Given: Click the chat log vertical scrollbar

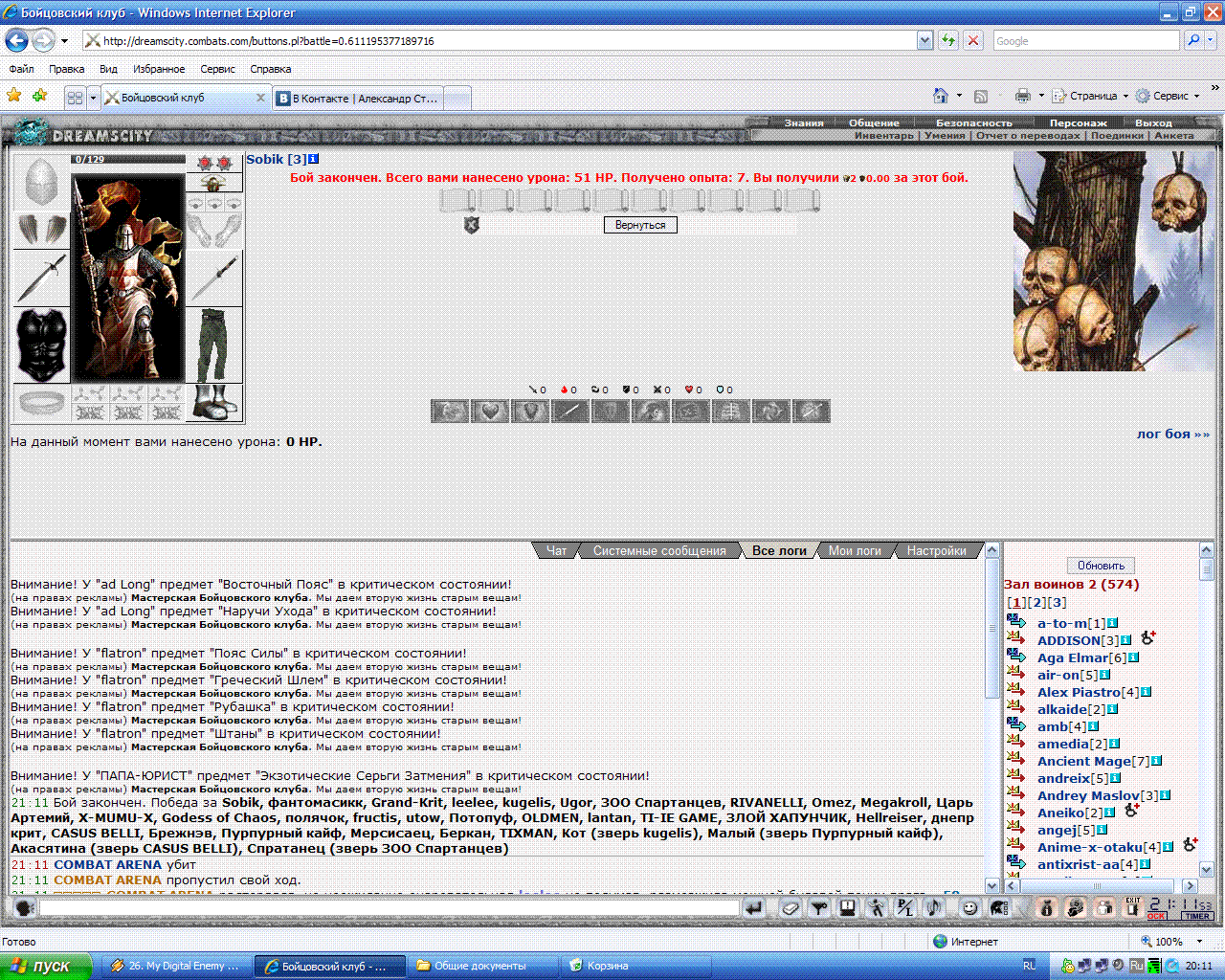Looking at the screenshot, I should point(991,718).
